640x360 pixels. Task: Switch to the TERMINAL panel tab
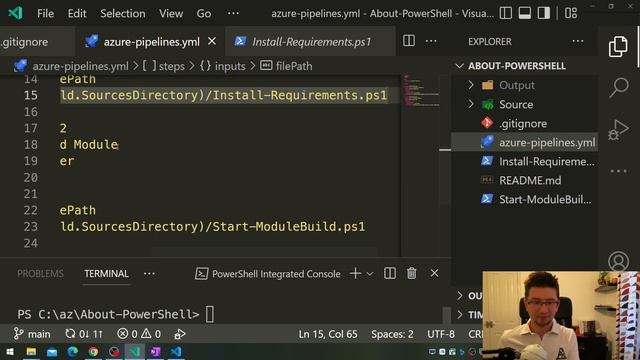tap(106, 273)
